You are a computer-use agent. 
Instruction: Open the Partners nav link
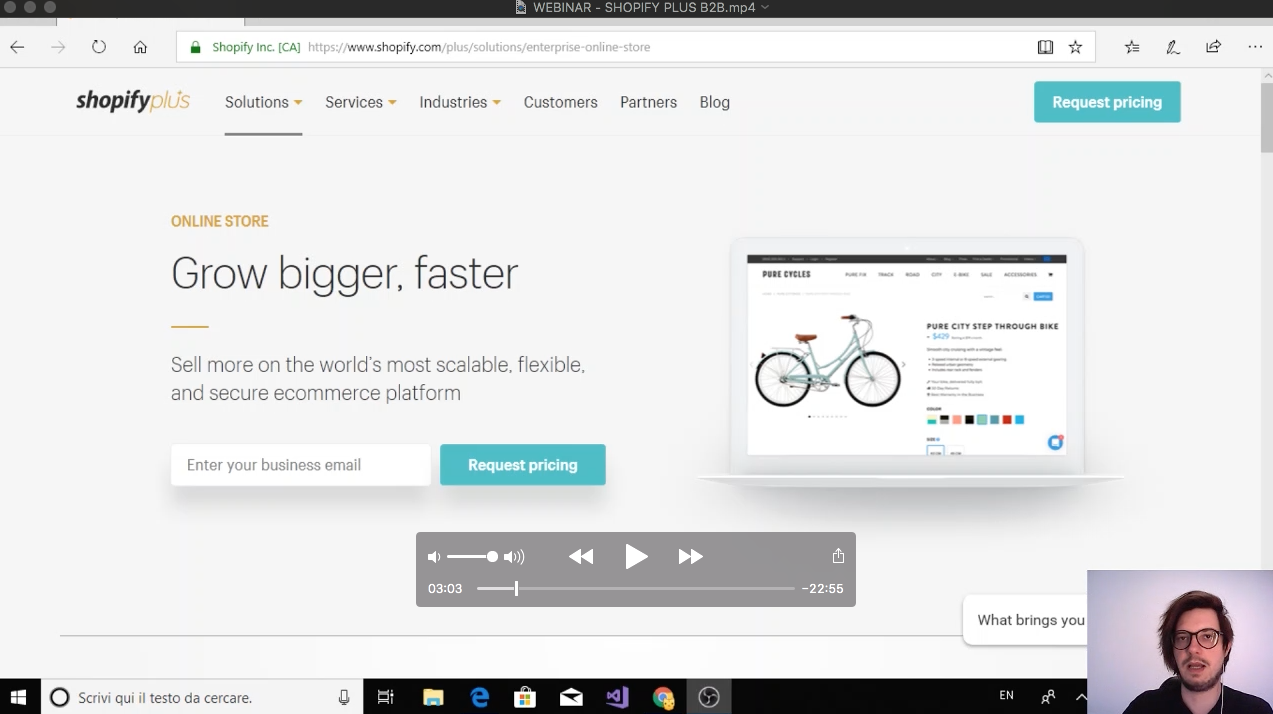click(648, 102)
